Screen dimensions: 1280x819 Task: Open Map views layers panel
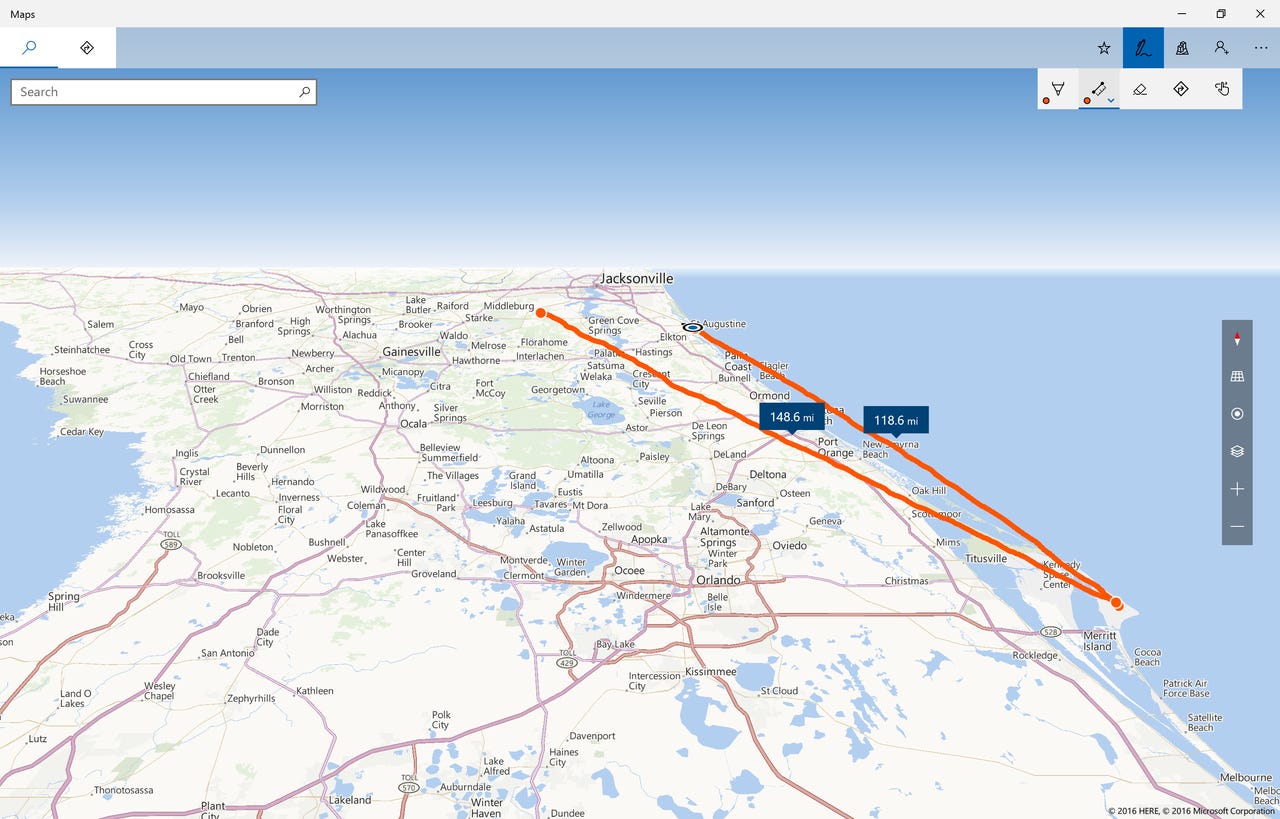click(x=1237, y=451)
